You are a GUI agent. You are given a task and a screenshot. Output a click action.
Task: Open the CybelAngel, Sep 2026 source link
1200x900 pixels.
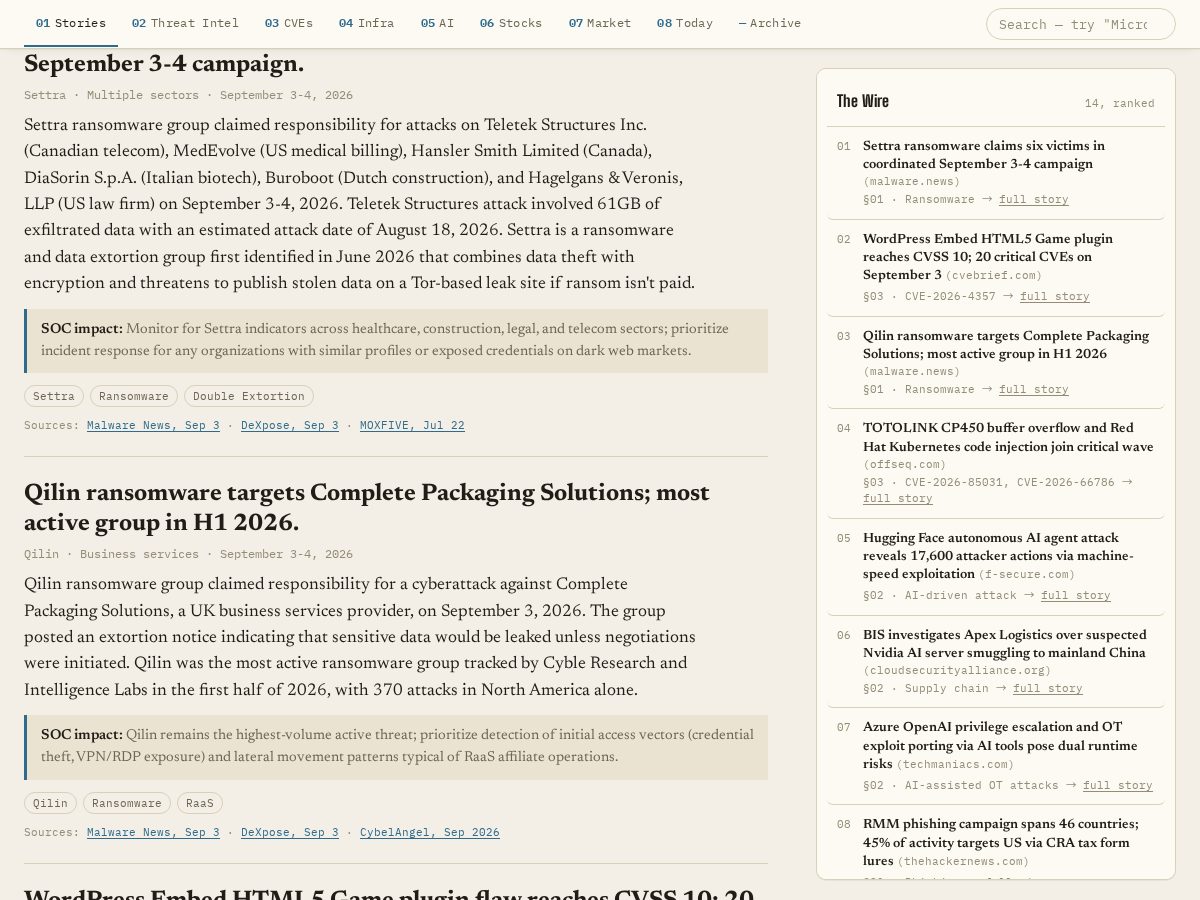point(430,832)
